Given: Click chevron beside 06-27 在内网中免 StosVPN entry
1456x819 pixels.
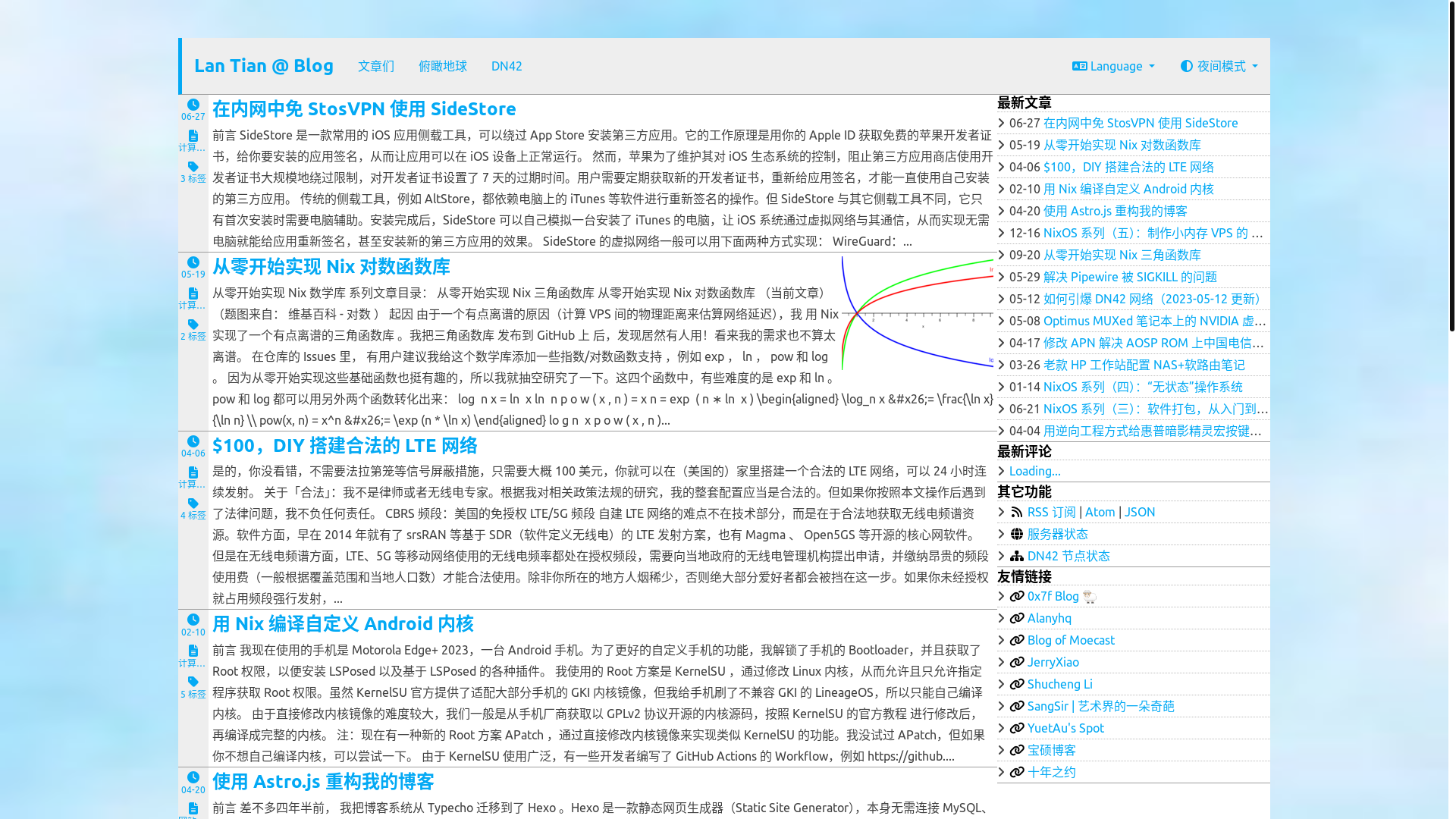Looking at the screenshot, I should tap(1002, 123).
